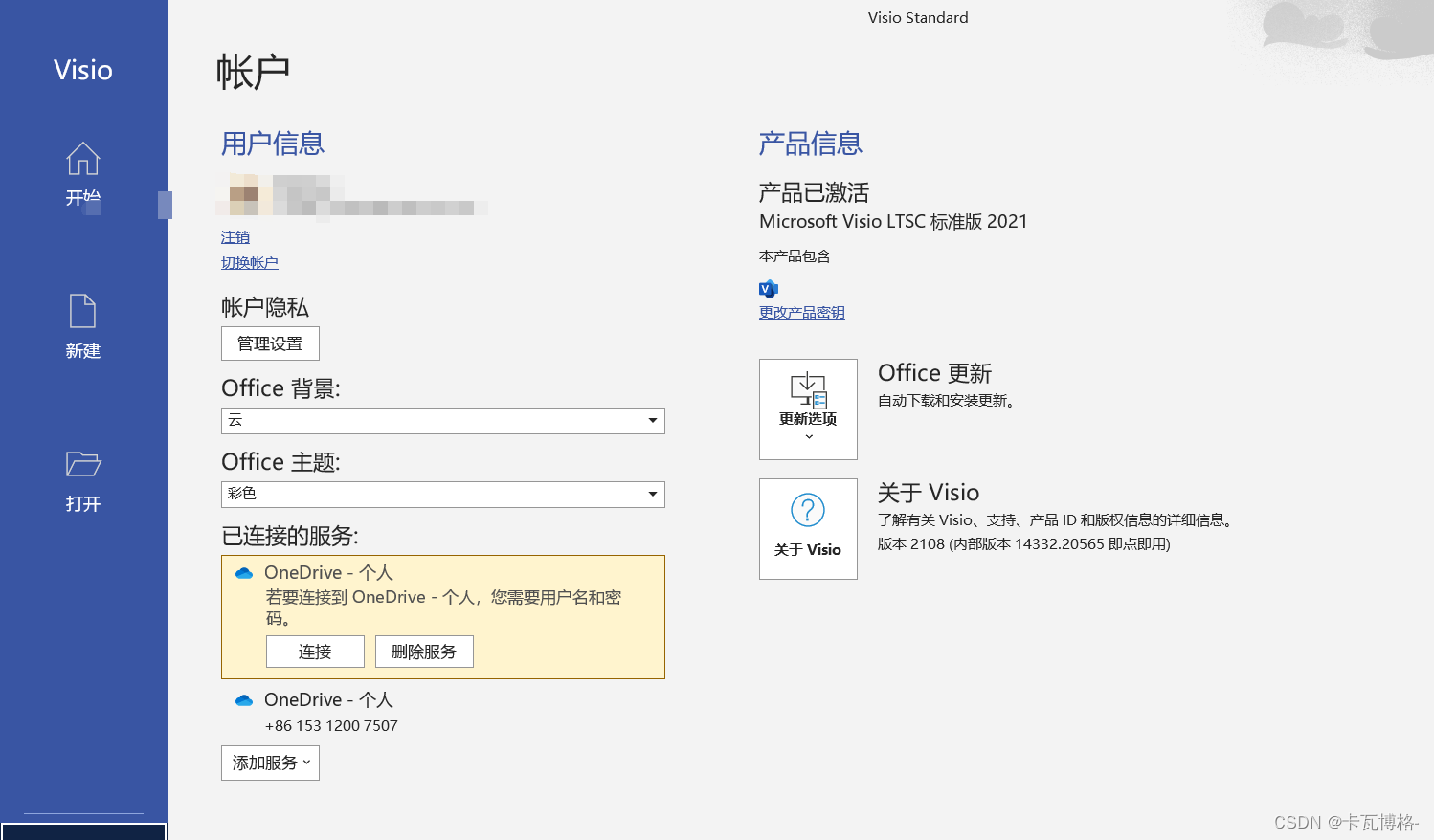Image resolution: width=1434 pixels, height=840 pixels.
Task: Click the 版本 2108 version text
Action: click(1024, 544)
